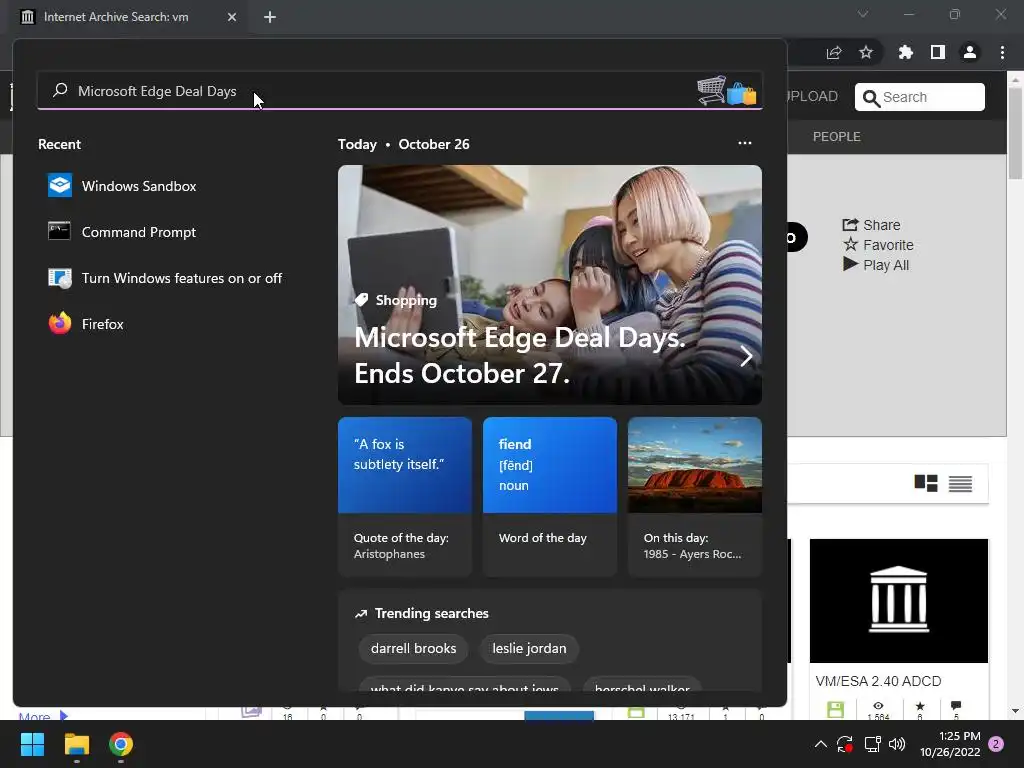This screenshot has height=768, width=1024.
Task: Close the Internet Archive Search tab
Action: coord(232,17)
